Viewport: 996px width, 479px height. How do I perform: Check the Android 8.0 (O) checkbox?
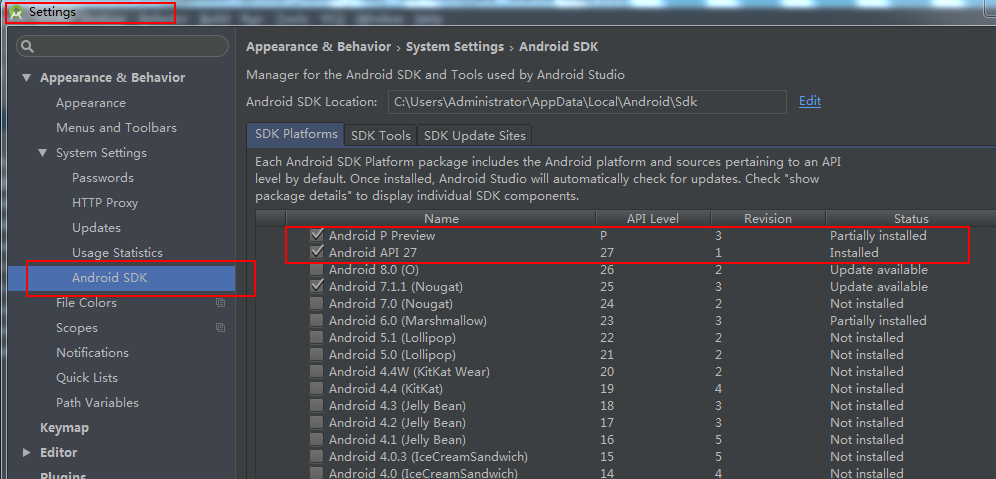pyautogui.click(x=316, y=269)
